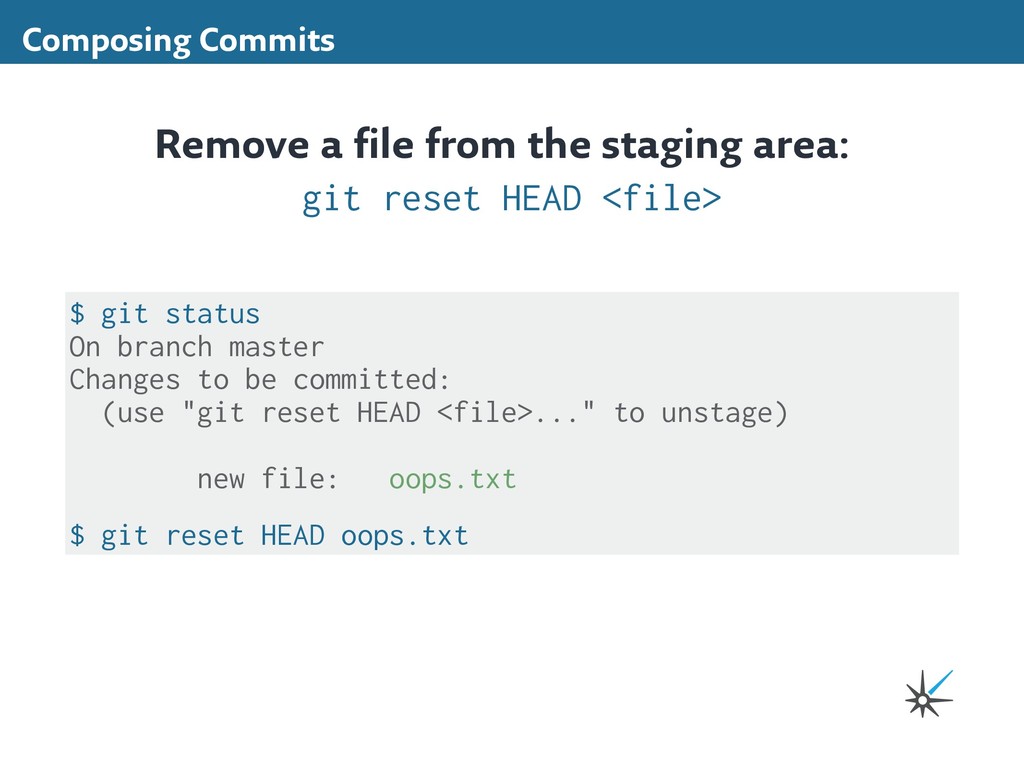This screenshot has height=768, width=1024.
Task: Select the 'Composing Commits' header title
Action: coord(178,40)
